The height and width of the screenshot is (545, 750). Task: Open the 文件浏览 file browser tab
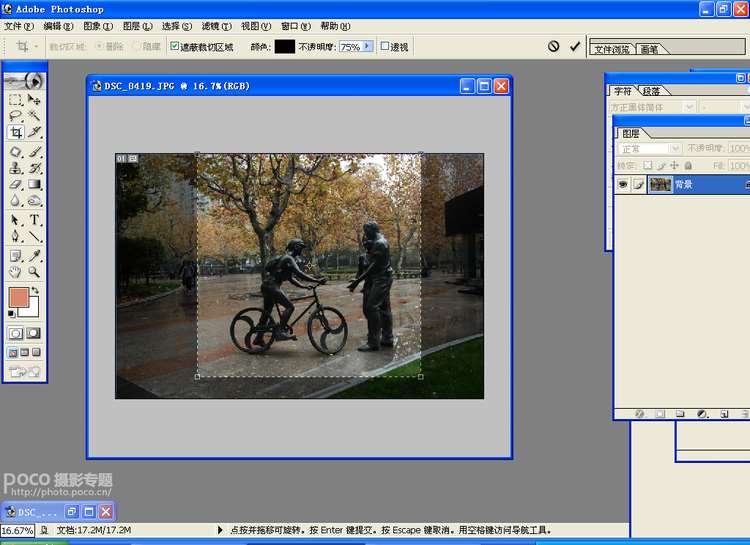coord(612,49)
